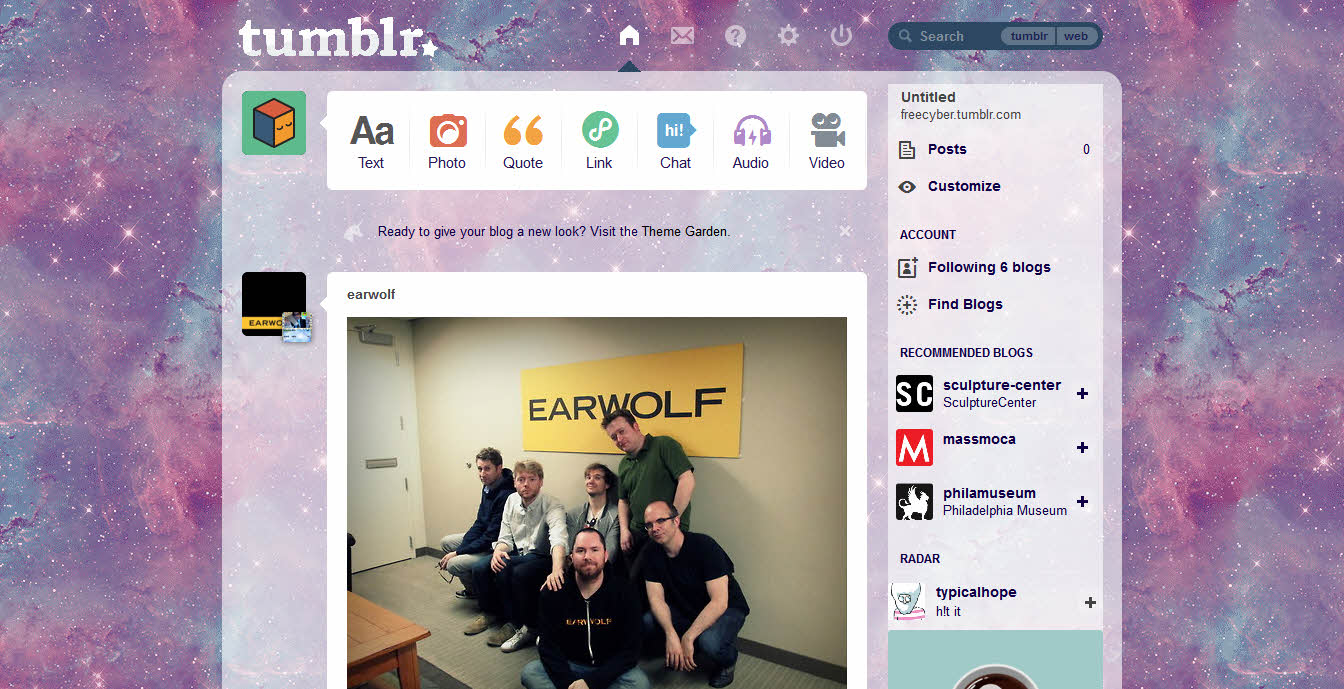Switch search scope to web
The width and height of the screenshot is (1344, 689).
point(1076,36)
